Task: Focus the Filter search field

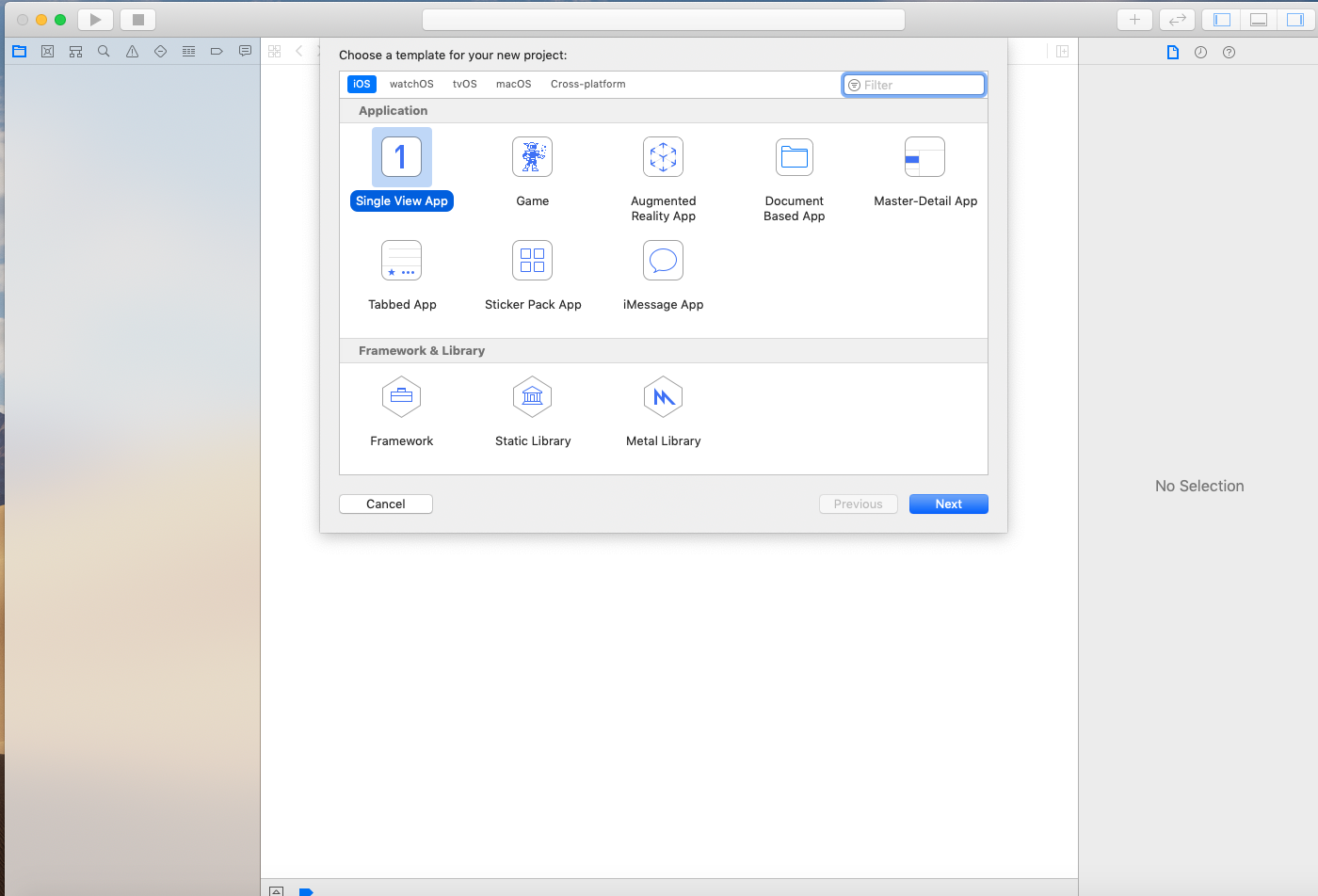Action: (x=914, y=85)
